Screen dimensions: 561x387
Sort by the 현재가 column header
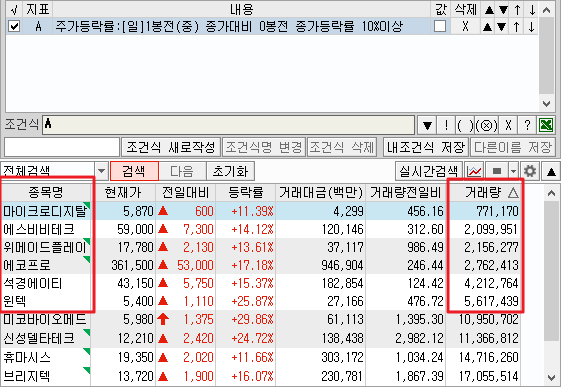[123, 192]
